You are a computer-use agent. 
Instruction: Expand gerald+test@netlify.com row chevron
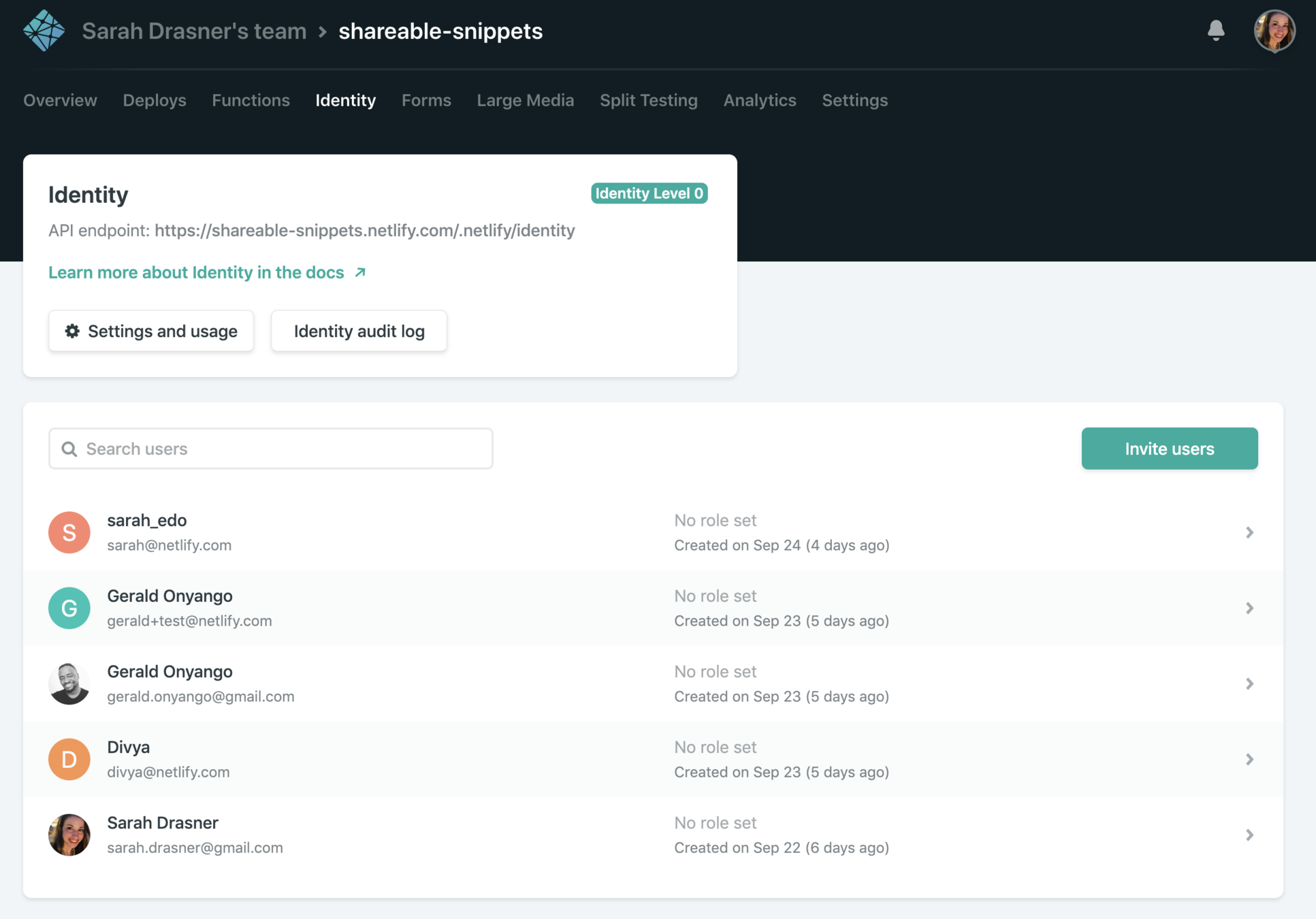pyautogui.click(x=1249, y=608)
